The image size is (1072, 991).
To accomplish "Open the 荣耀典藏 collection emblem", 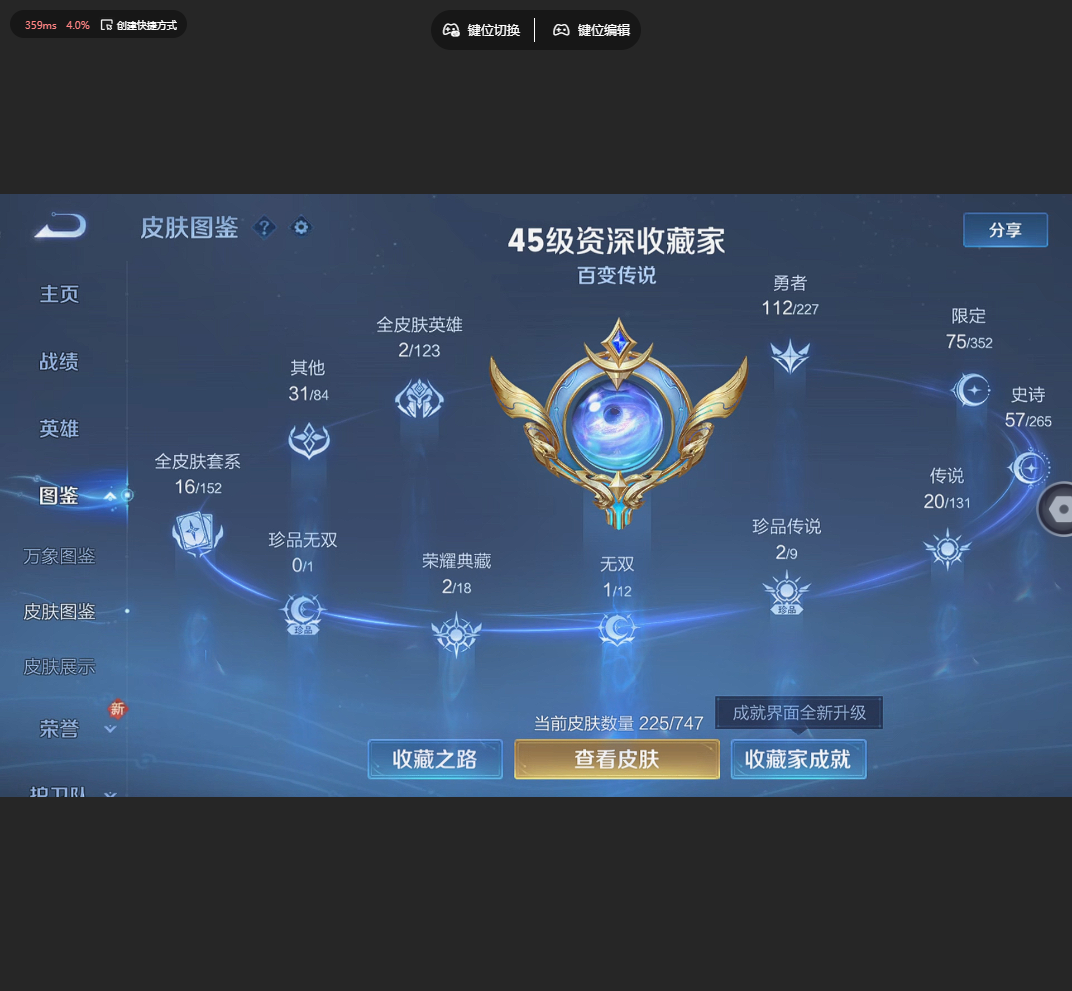I will pos(457,634).
